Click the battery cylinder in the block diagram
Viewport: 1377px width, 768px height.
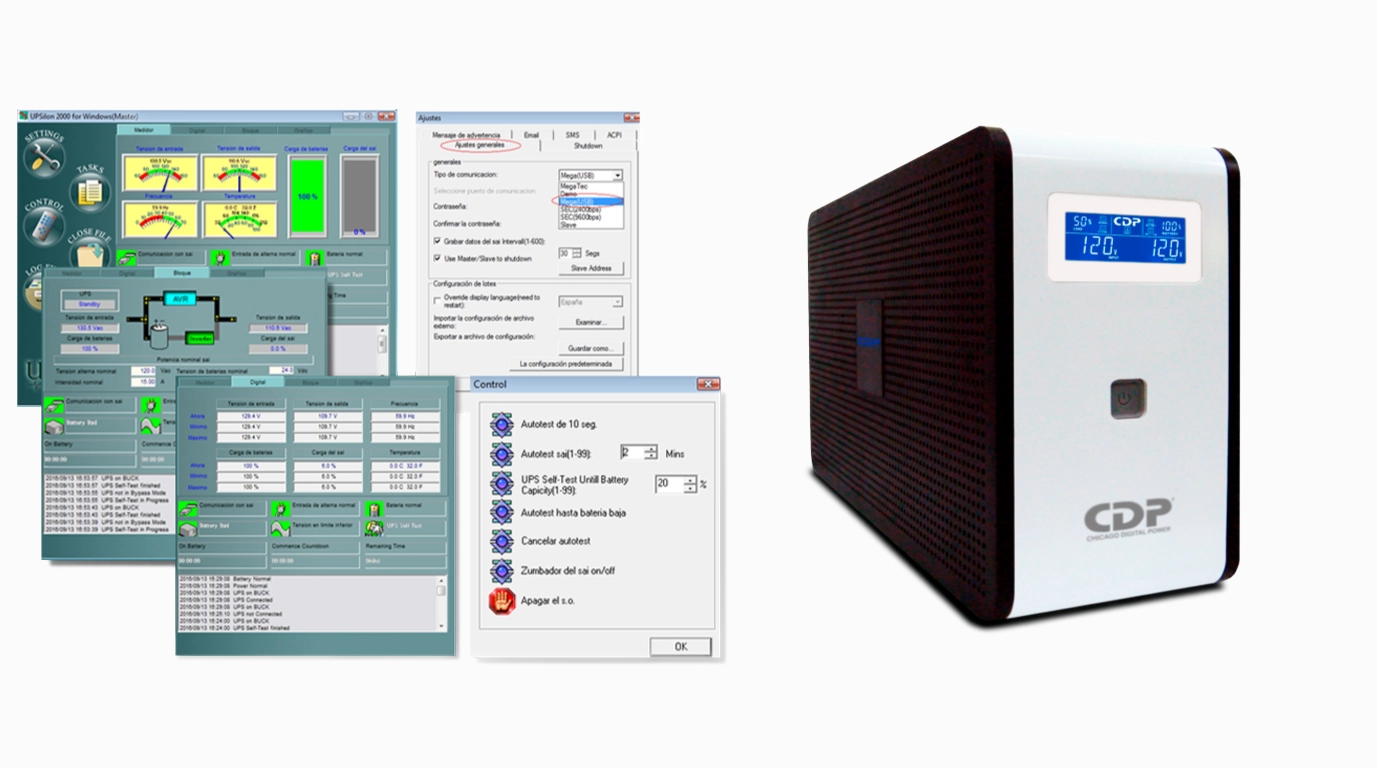(159, 333)
